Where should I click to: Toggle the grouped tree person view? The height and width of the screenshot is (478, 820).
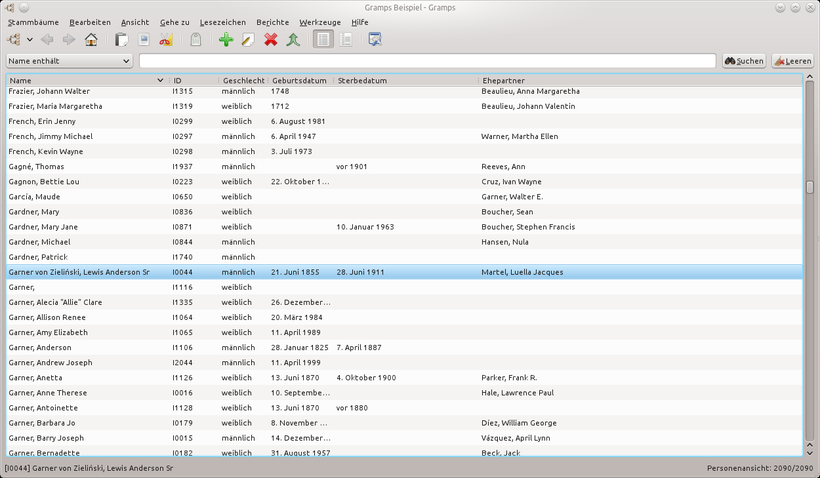point(346,39)
